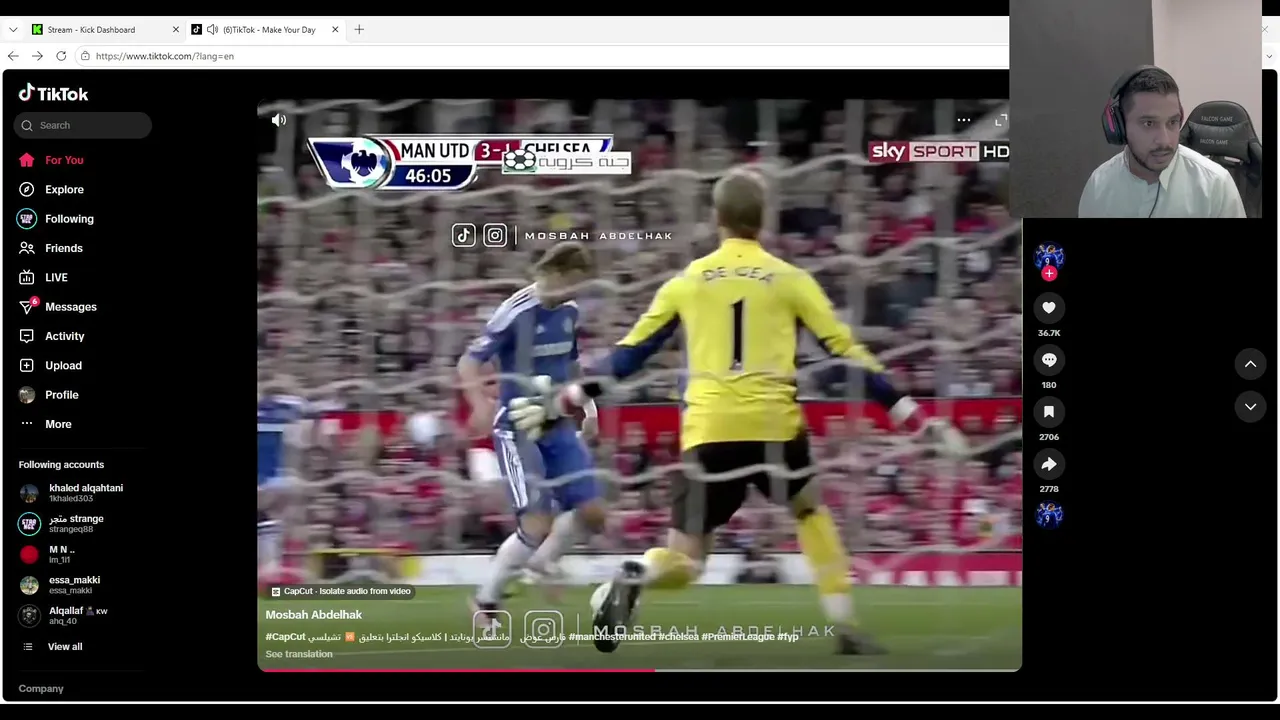Click the #manchesterunited hashtag

coord(612,637)
